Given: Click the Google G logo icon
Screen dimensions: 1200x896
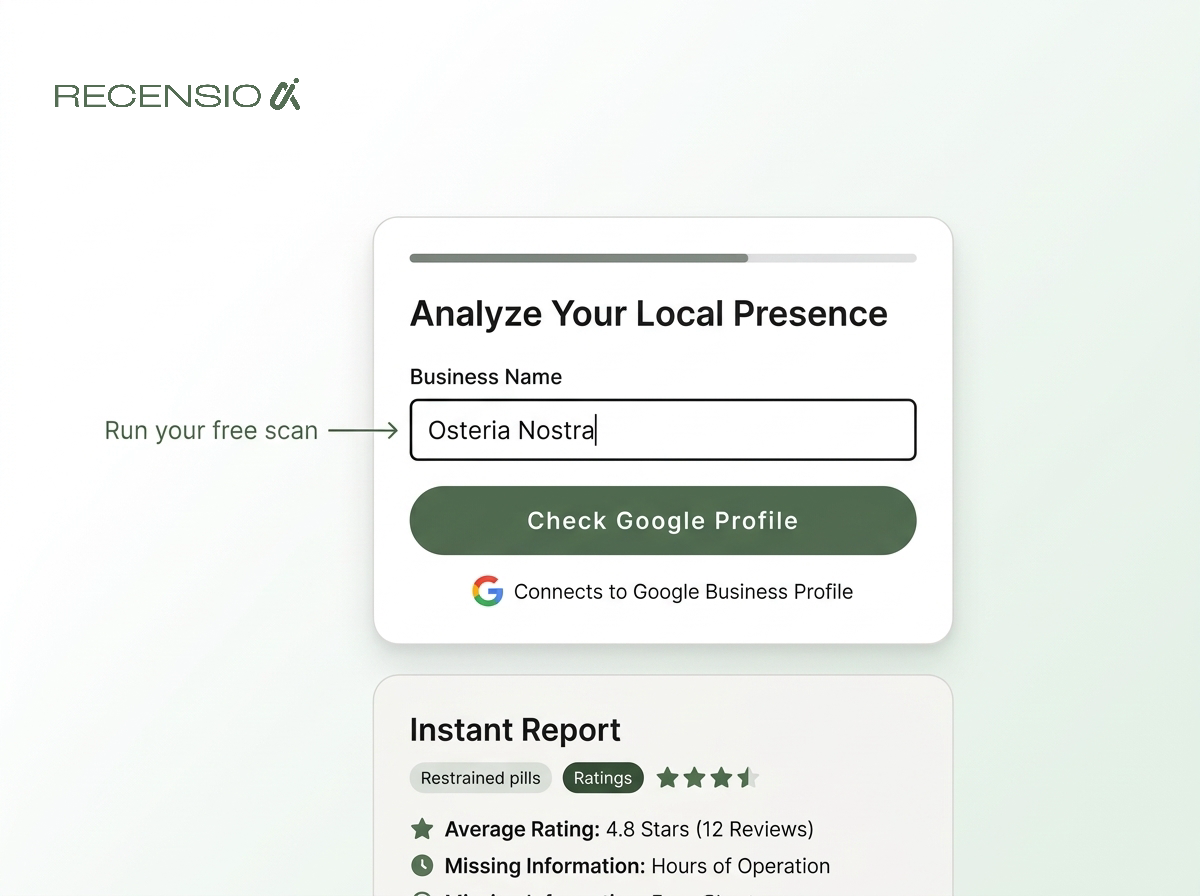Looking at the screenshot, I should pyautogui.click(x=487, y=591).
